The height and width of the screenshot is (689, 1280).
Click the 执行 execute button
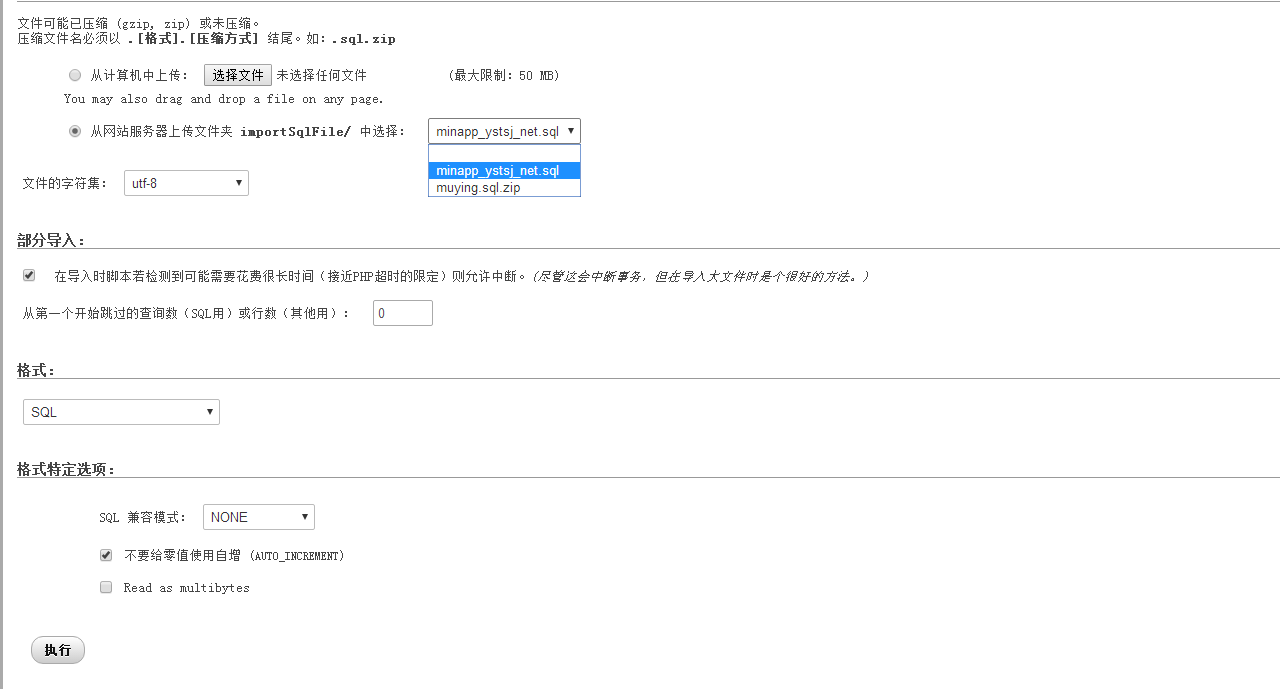click(58, 650)
